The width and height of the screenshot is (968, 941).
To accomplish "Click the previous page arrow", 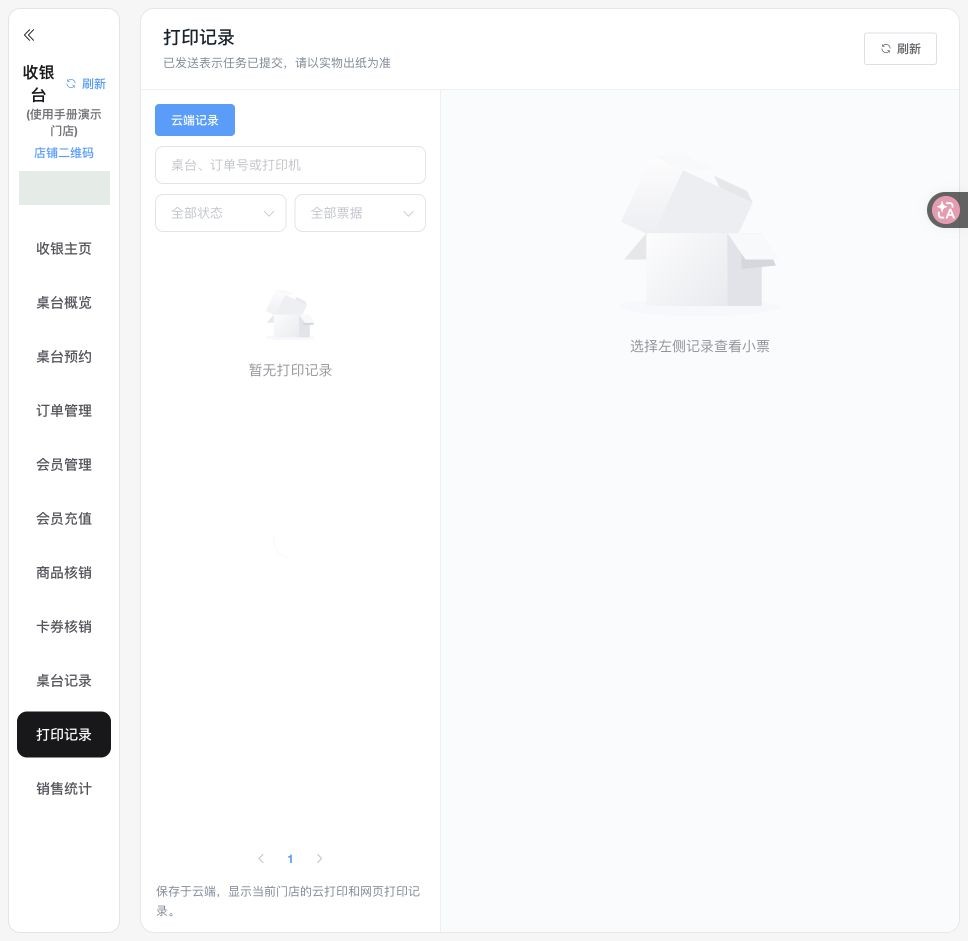I will (261, 858).
